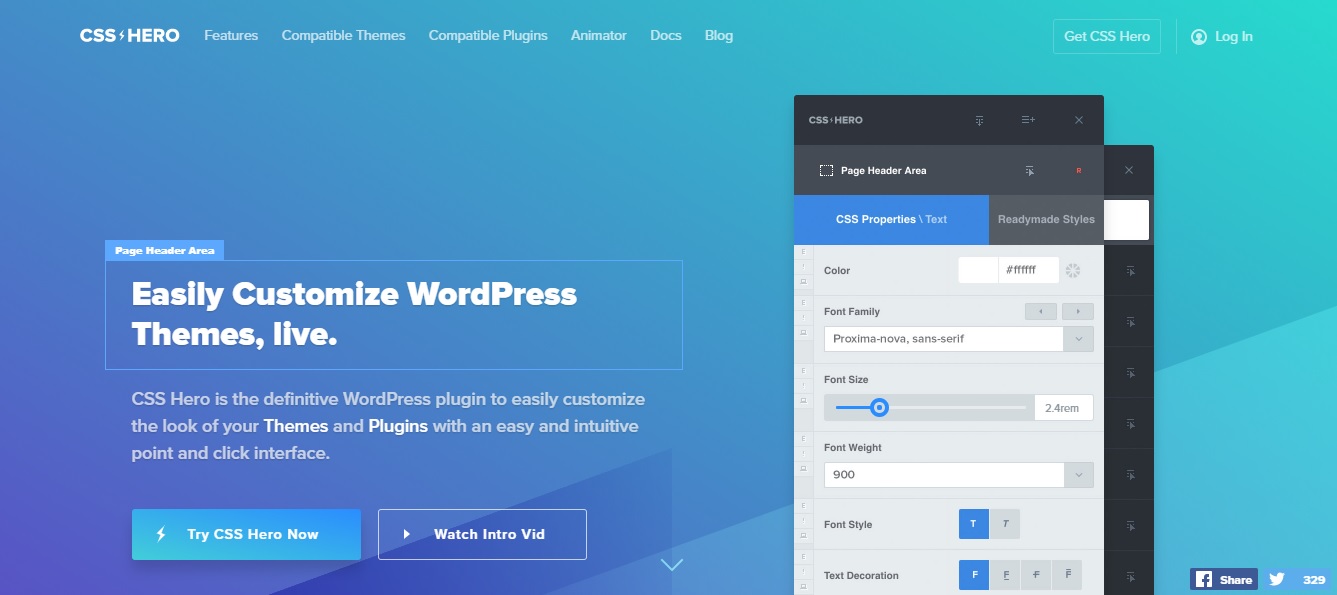Click the E icon on the Text Decoration row
1337x595 pixels.
click(x=802, y=558)
